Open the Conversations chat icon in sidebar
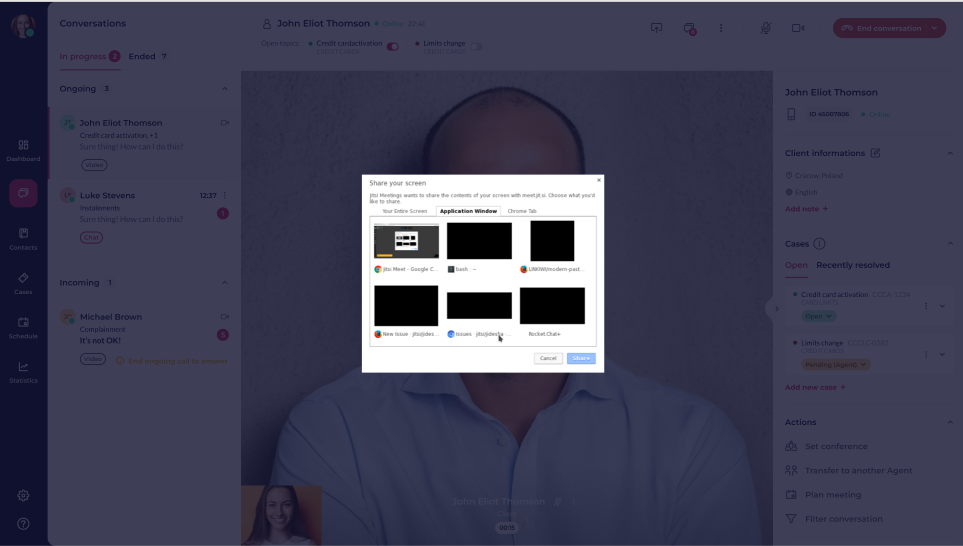Viewport: 963px width, 546px height. (x=23, y=193)
